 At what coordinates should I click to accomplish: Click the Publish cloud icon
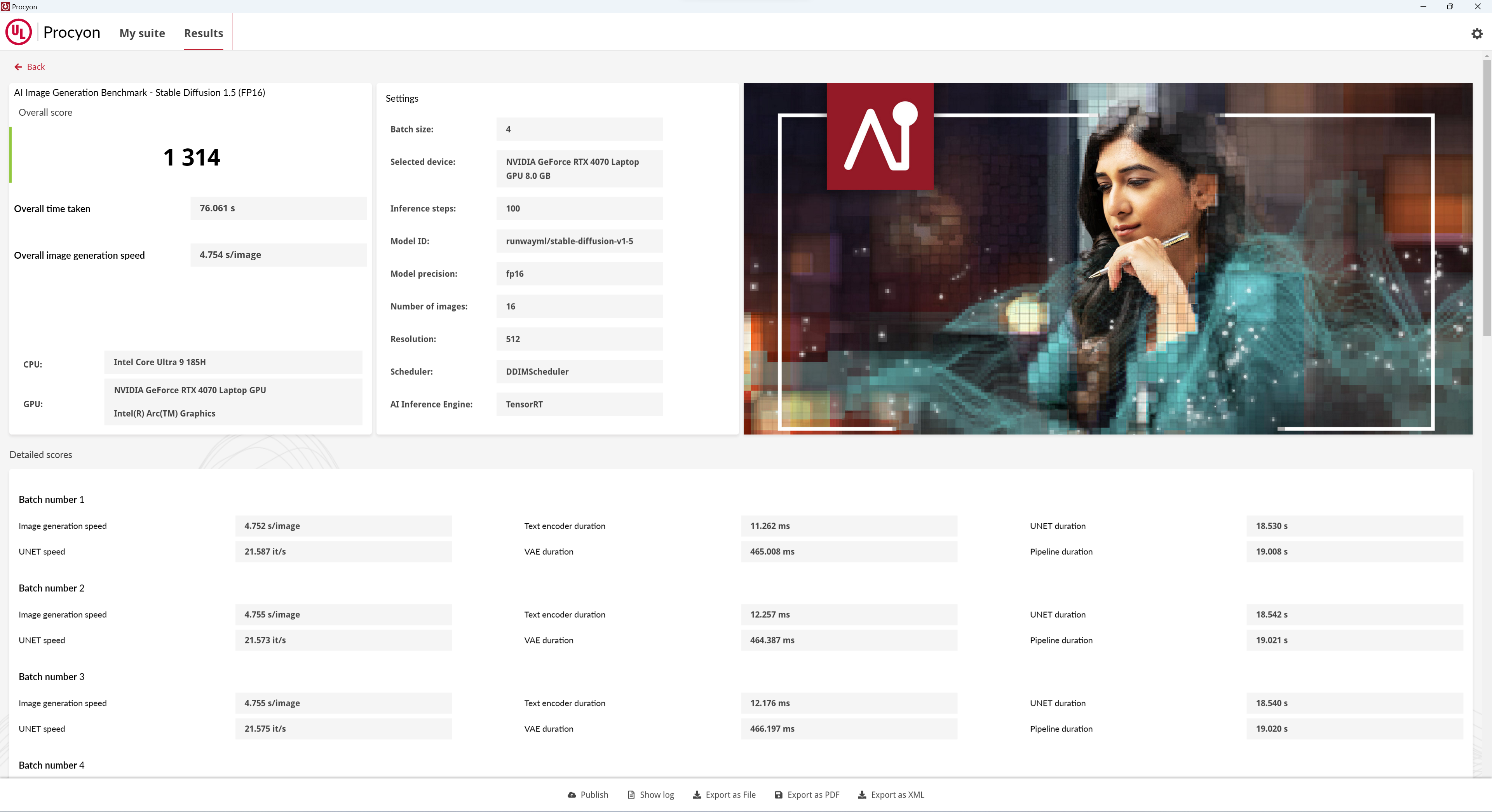[572, 795]
